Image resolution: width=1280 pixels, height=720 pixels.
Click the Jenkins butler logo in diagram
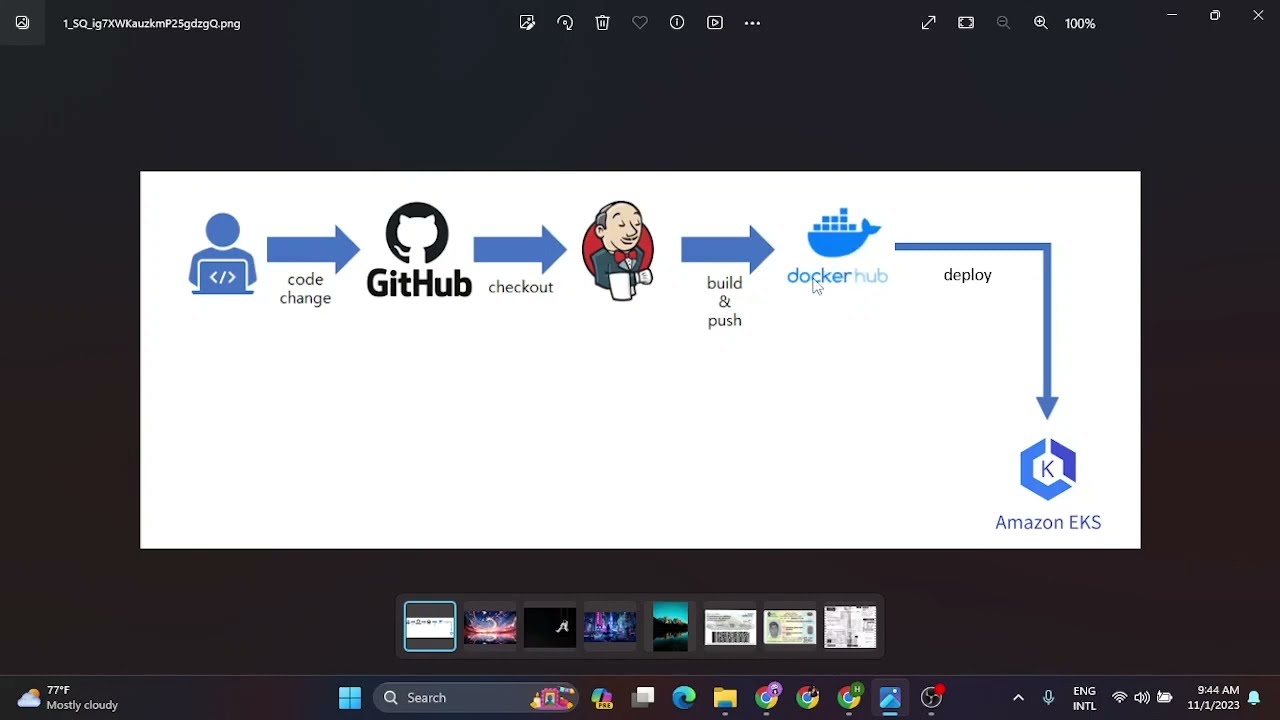pos(618,250)
